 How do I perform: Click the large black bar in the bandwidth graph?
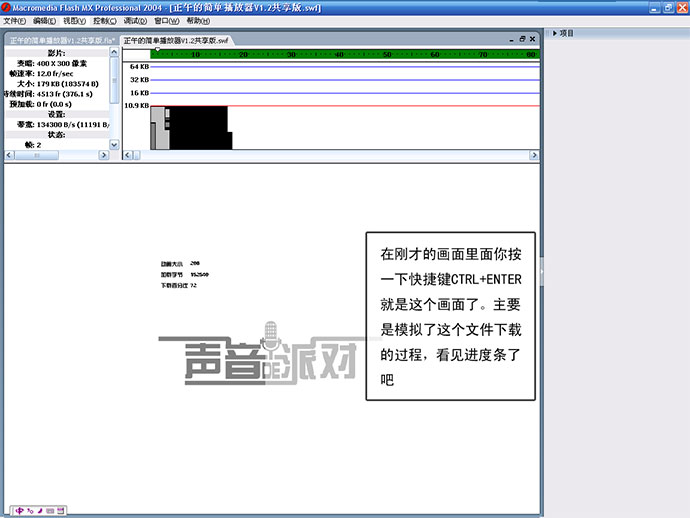(199, 128)
